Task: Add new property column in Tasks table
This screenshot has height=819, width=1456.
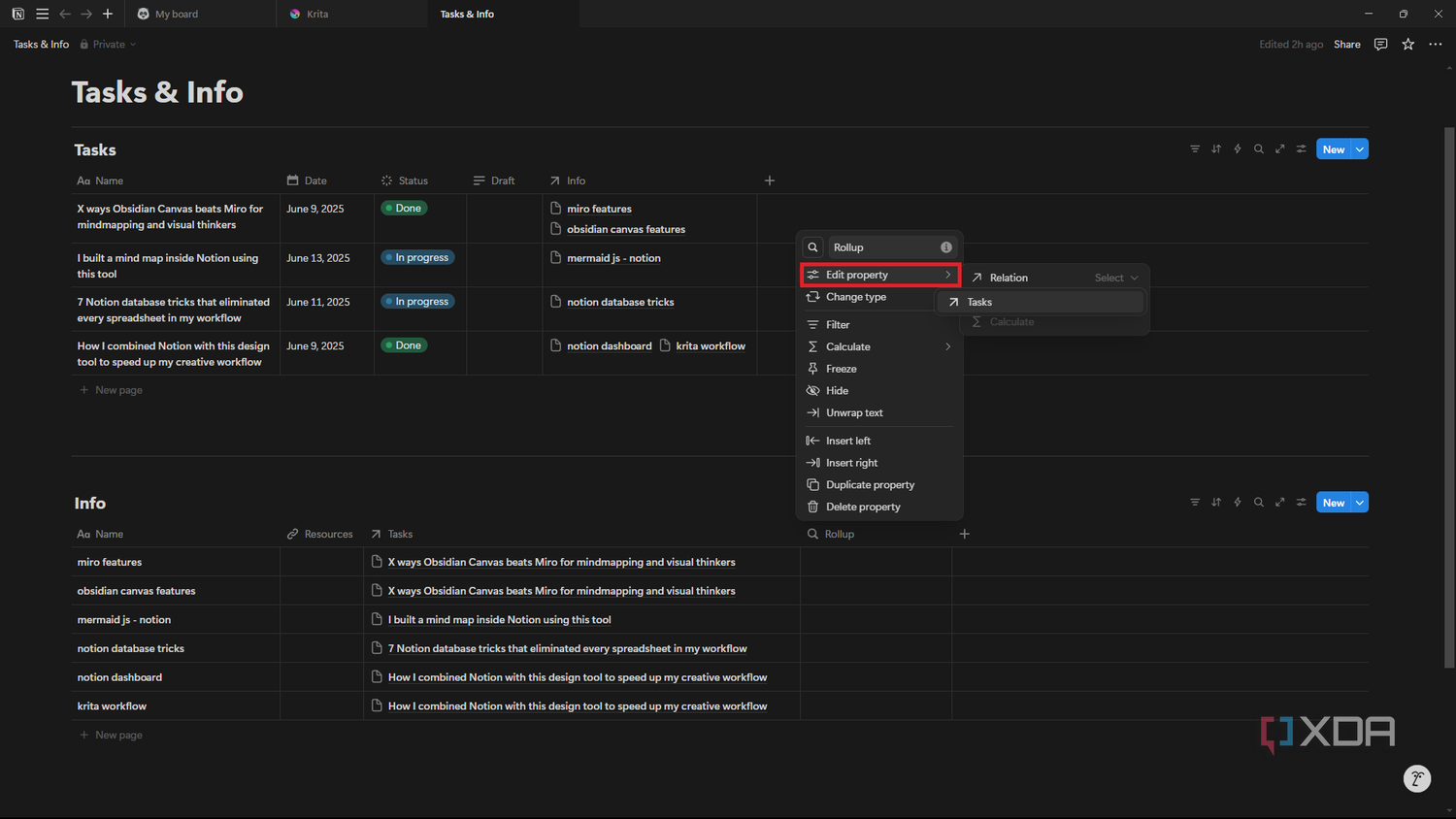Action: [x=770, y=180]
